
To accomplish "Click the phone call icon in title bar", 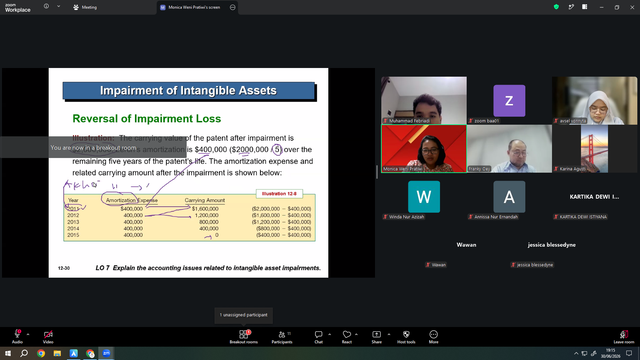I will pos(571,7).
